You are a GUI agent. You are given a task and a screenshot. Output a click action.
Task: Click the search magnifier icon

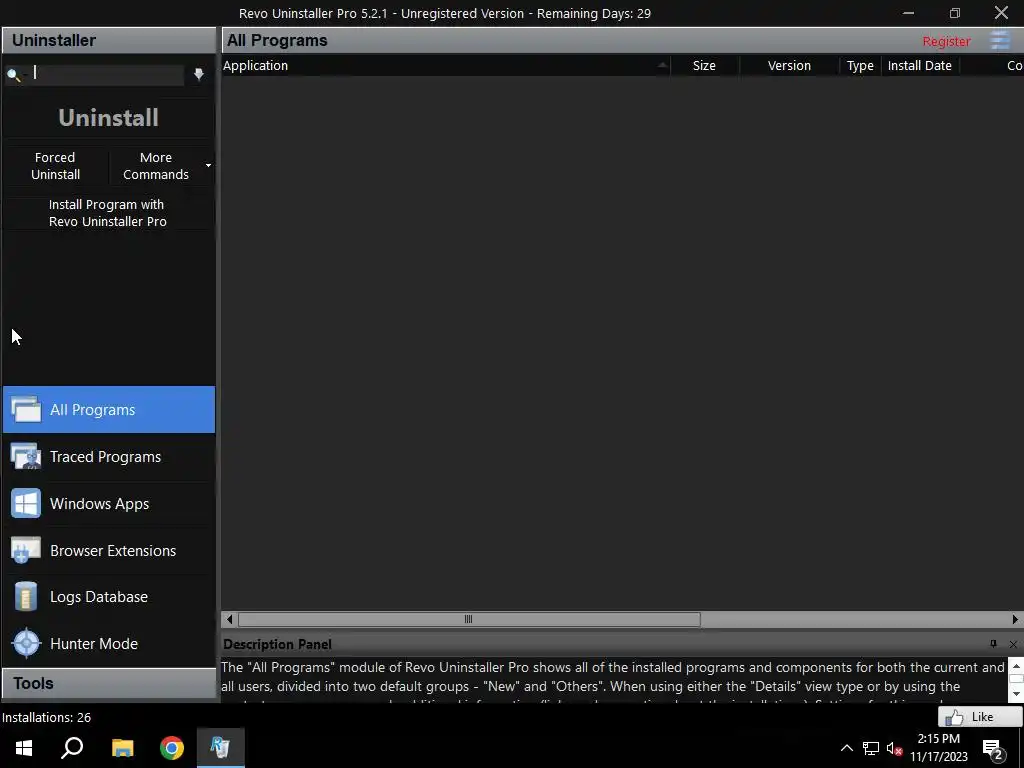[13, 74]
